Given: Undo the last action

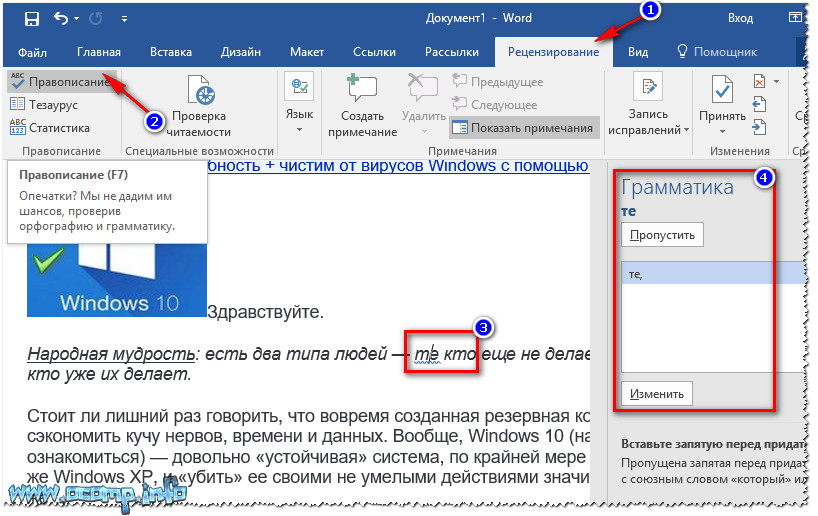Looking at the screenshot, I should coord(61,19).
